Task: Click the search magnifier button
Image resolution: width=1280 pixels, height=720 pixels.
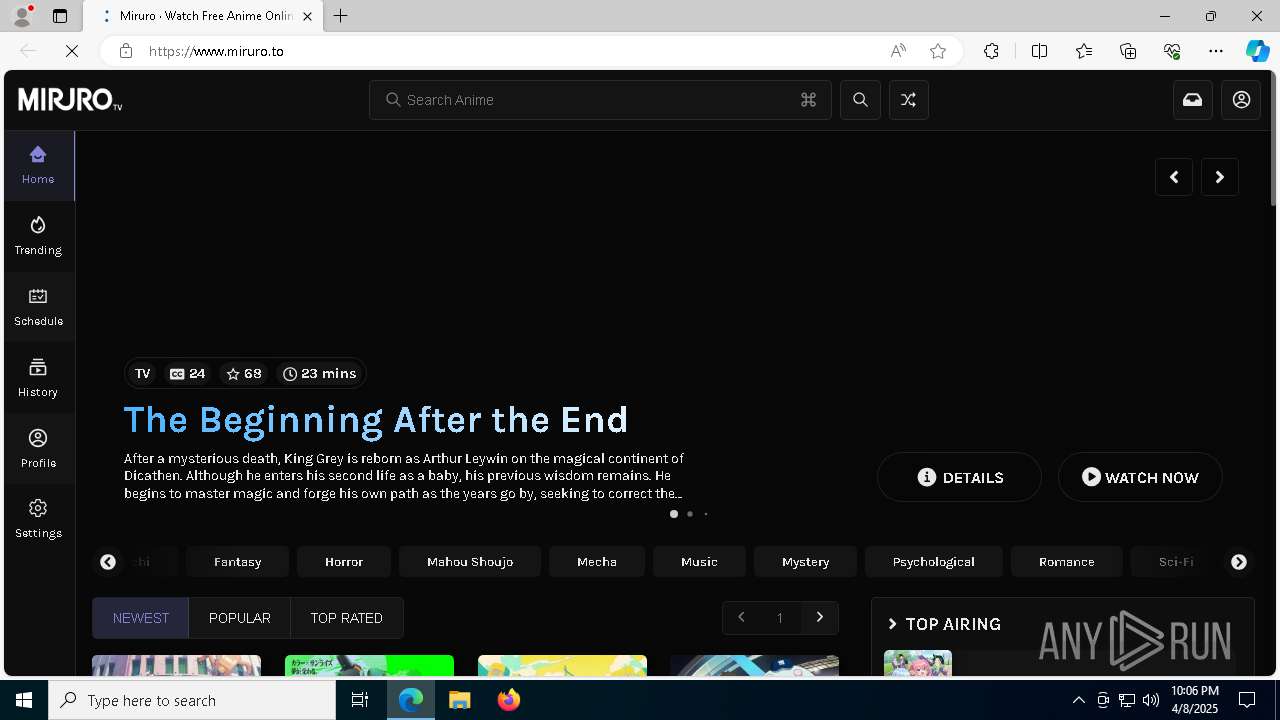Action: coord(860,100)
